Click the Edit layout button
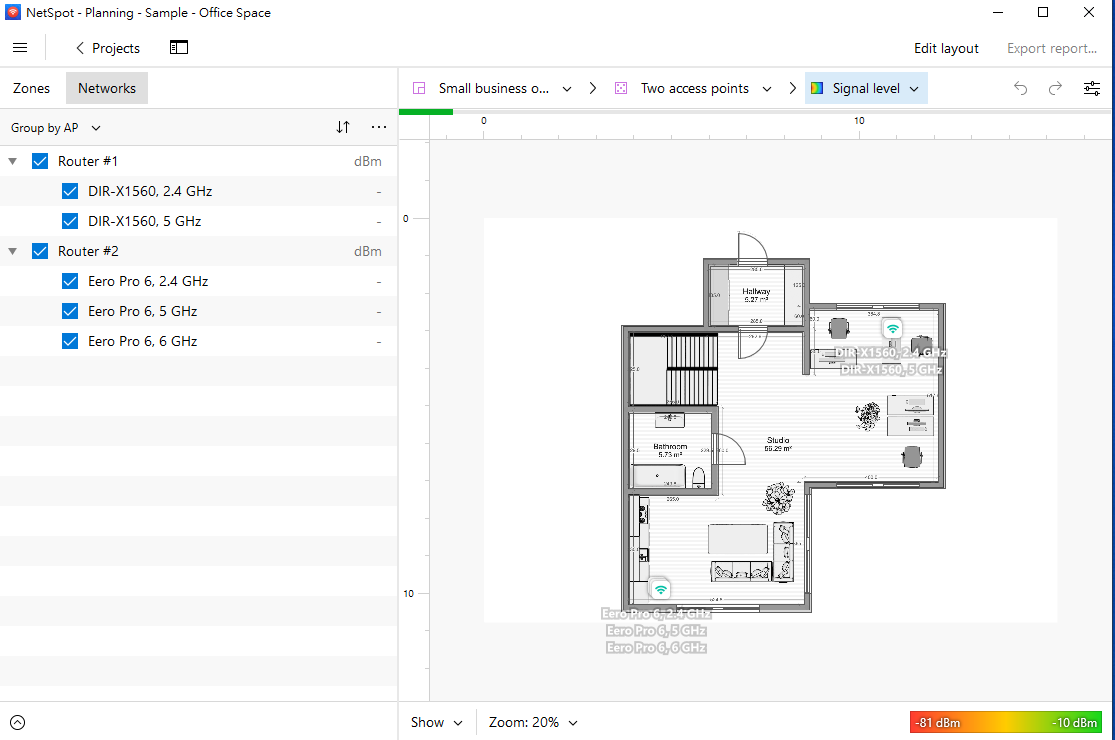The width and height of the screenshot is (1115, 740). [x=946, y=48]
